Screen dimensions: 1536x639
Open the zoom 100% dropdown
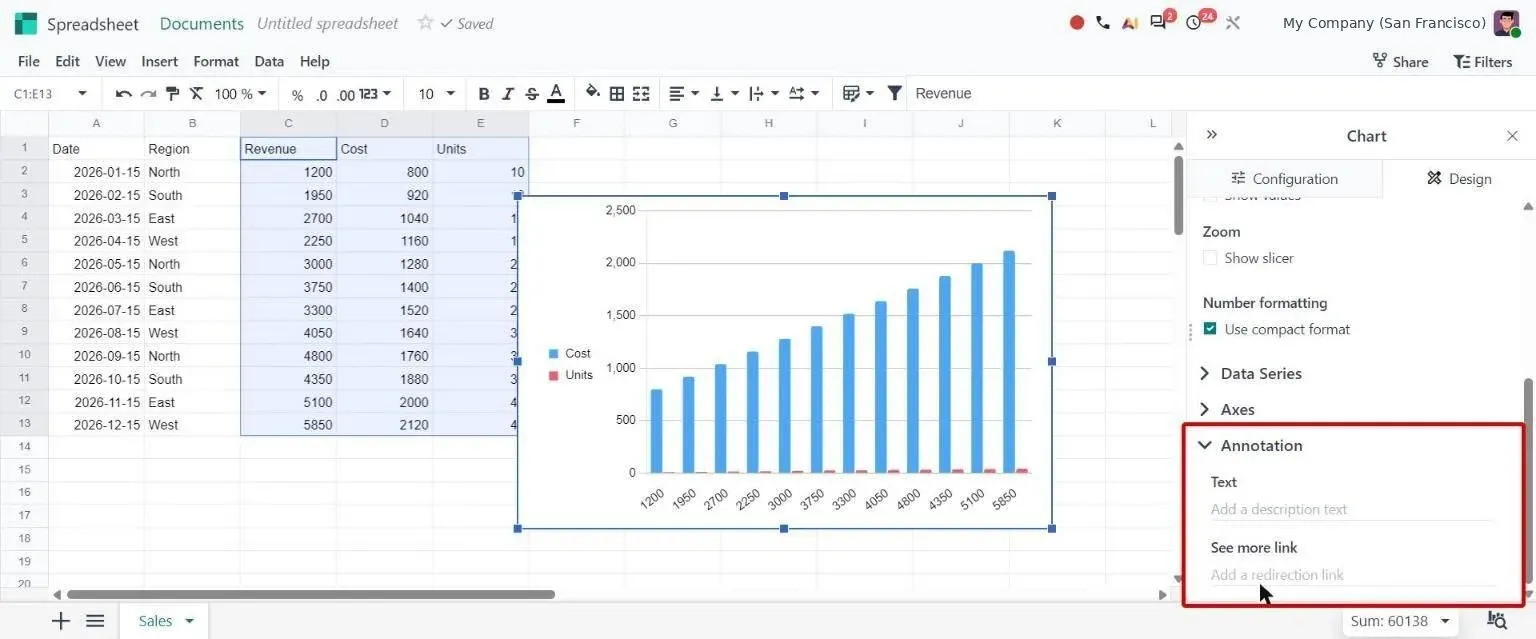pos(241,94)
